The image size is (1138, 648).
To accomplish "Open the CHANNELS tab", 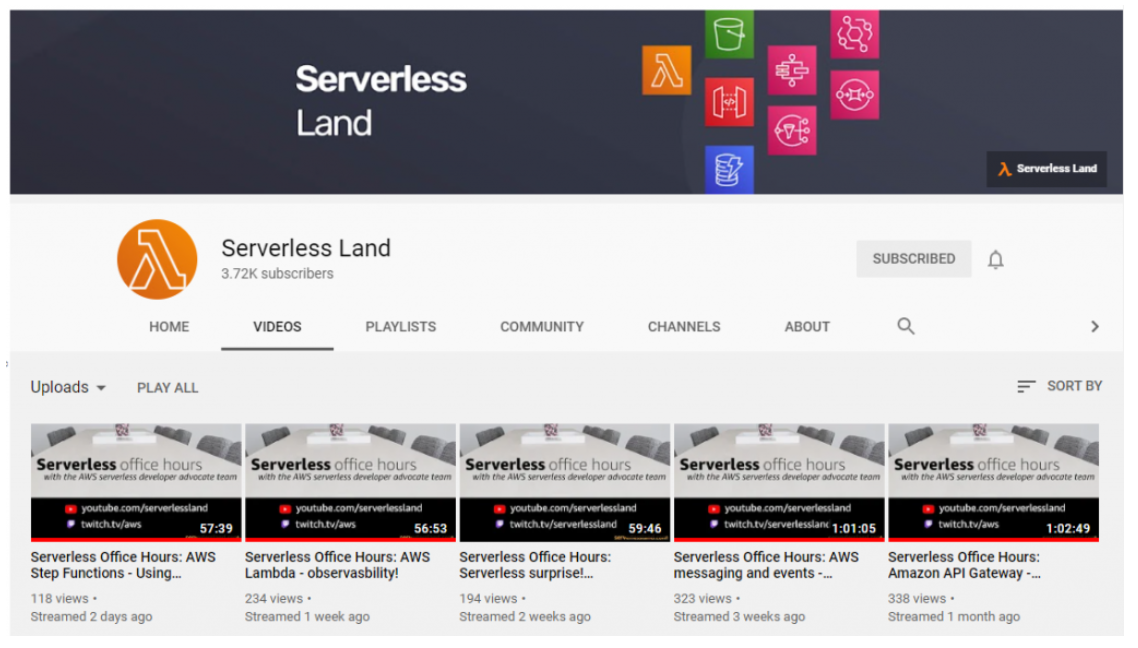I will coord(684,327).
